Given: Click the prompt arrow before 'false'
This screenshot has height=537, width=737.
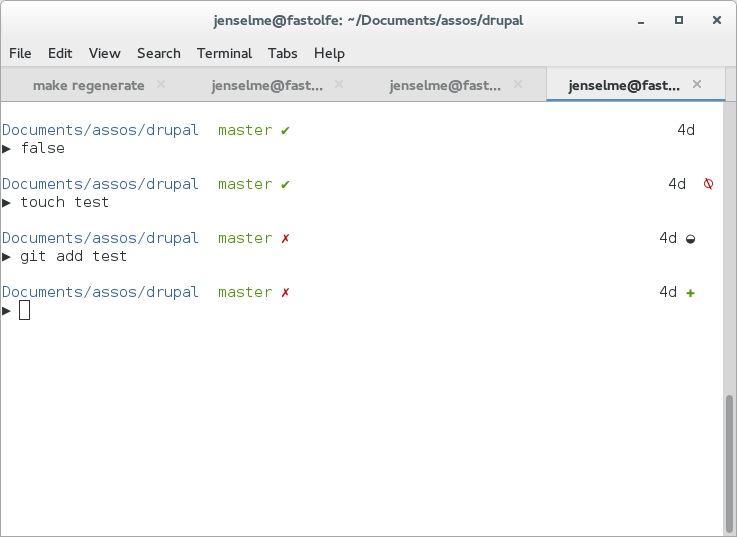Looking at the screenshot, I should (x=6, y=149).
